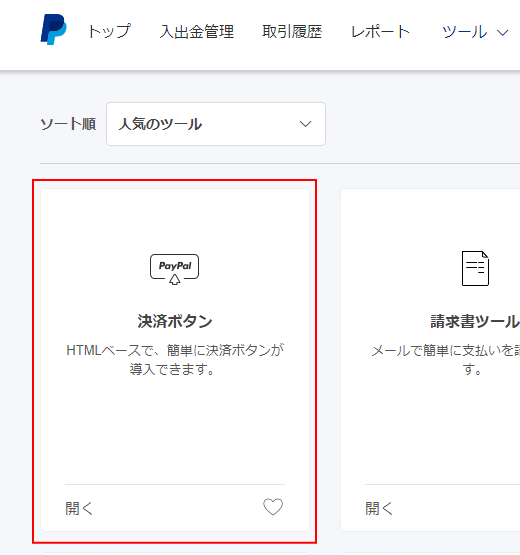The height and width of the screenshot is (555, 520).
Task: Go to 入出金管理 page
Action: point(196,32)
